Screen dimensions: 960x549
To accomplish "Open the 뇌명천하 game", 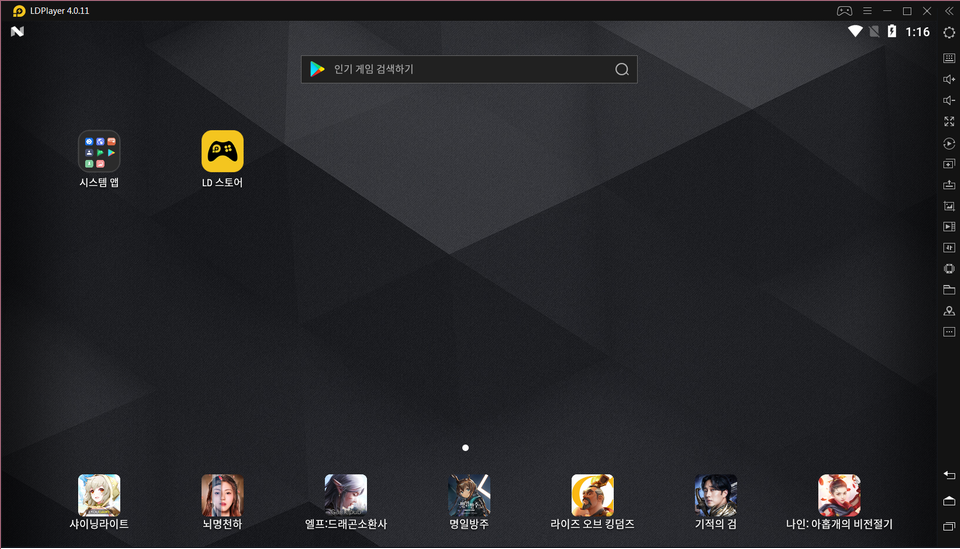I will click(x=222, y=495).
